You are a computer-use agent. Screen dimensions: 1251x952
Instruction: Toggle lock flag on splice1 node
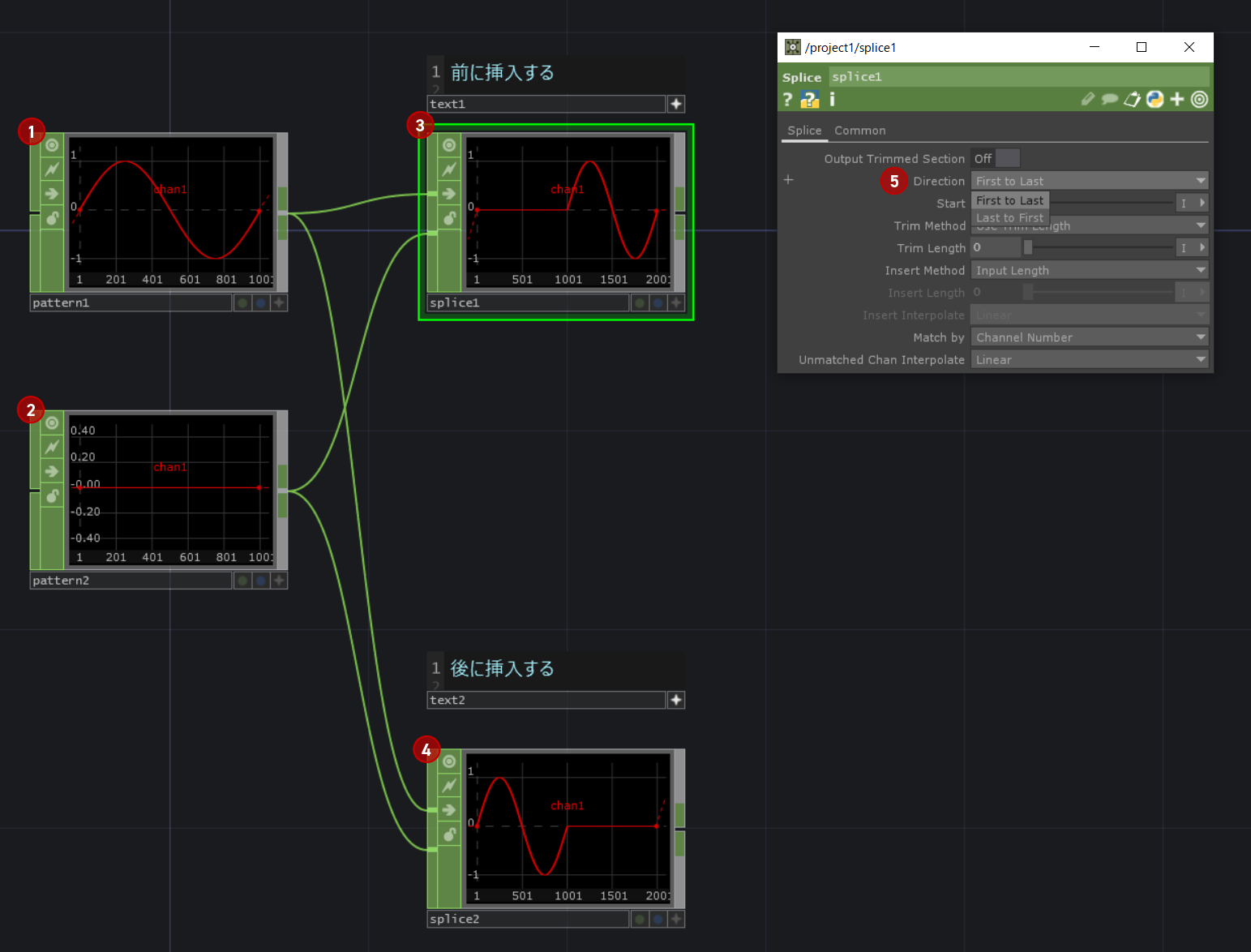point(449,217)
